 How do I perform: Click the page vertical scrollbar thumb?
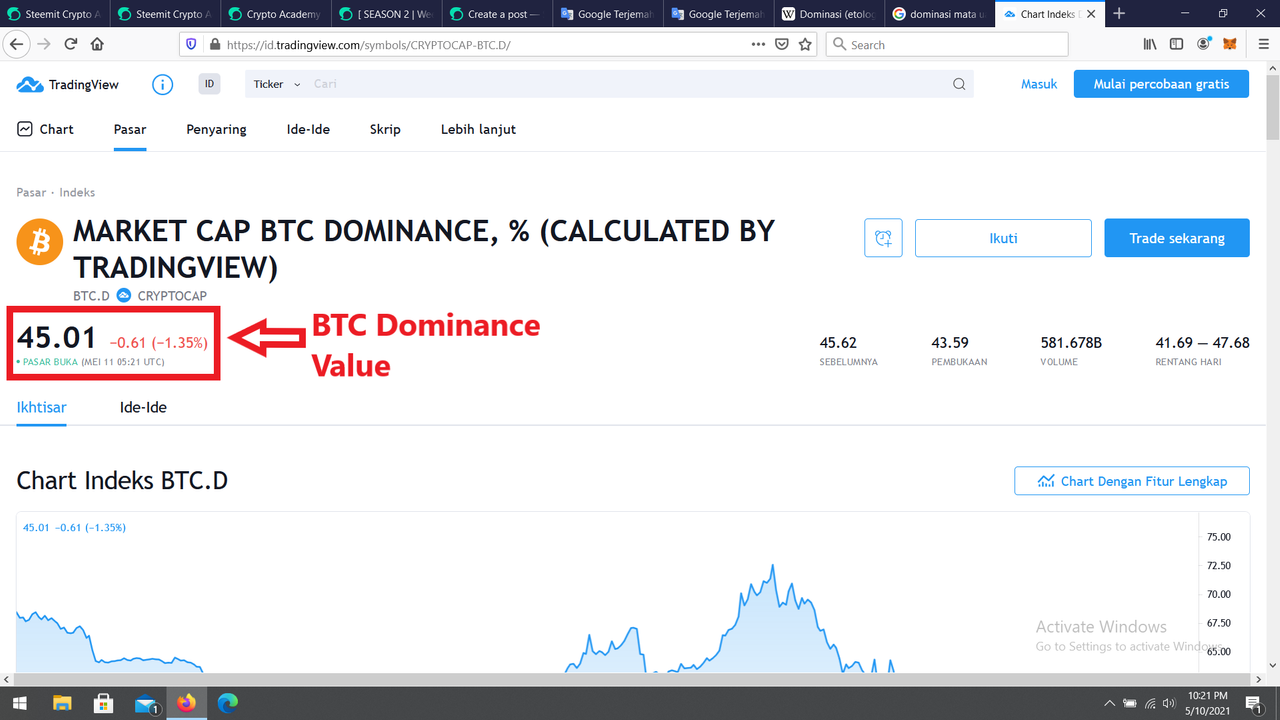[x=1272, y=105]
